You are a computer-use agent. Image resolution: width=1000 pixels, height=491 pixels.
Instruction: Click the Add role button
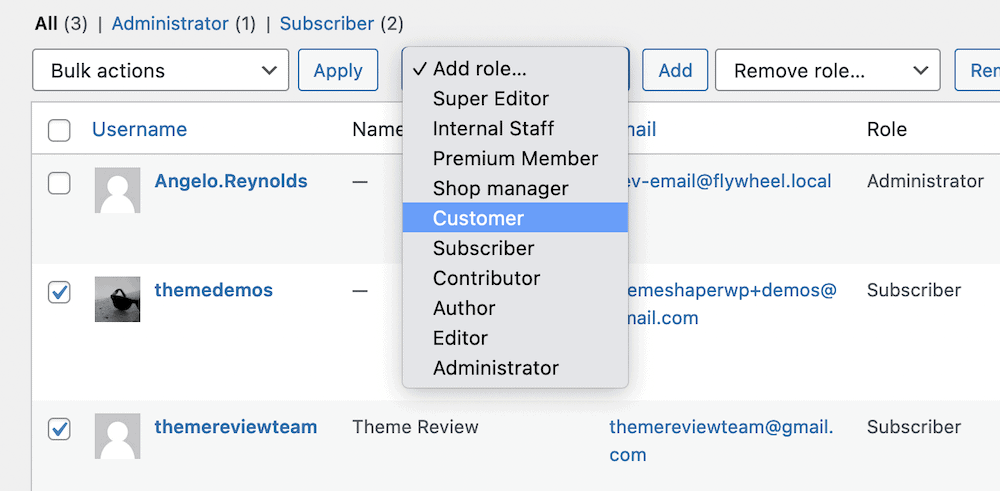[x=675, y=70]
